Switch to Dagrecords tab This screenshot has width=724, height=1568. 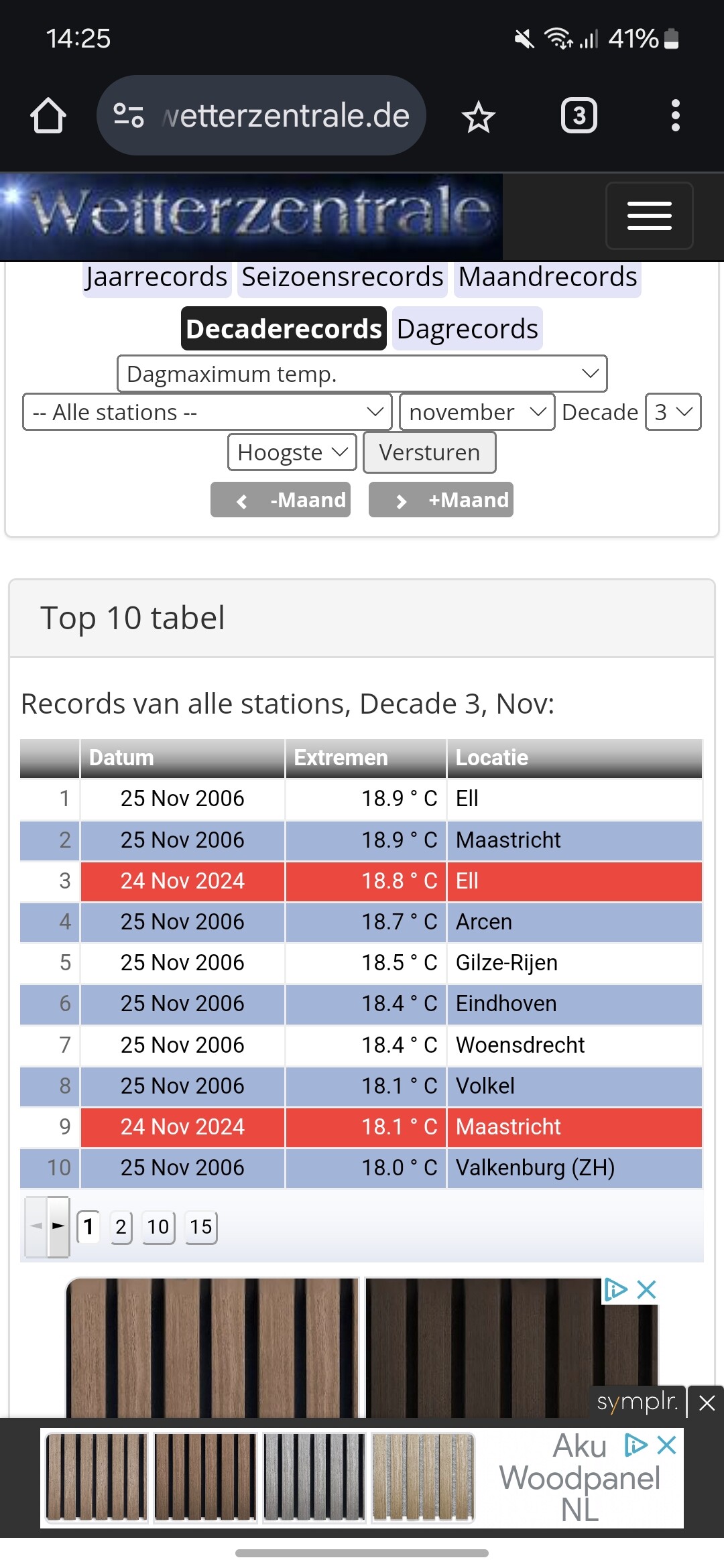[x=467, y=329]
